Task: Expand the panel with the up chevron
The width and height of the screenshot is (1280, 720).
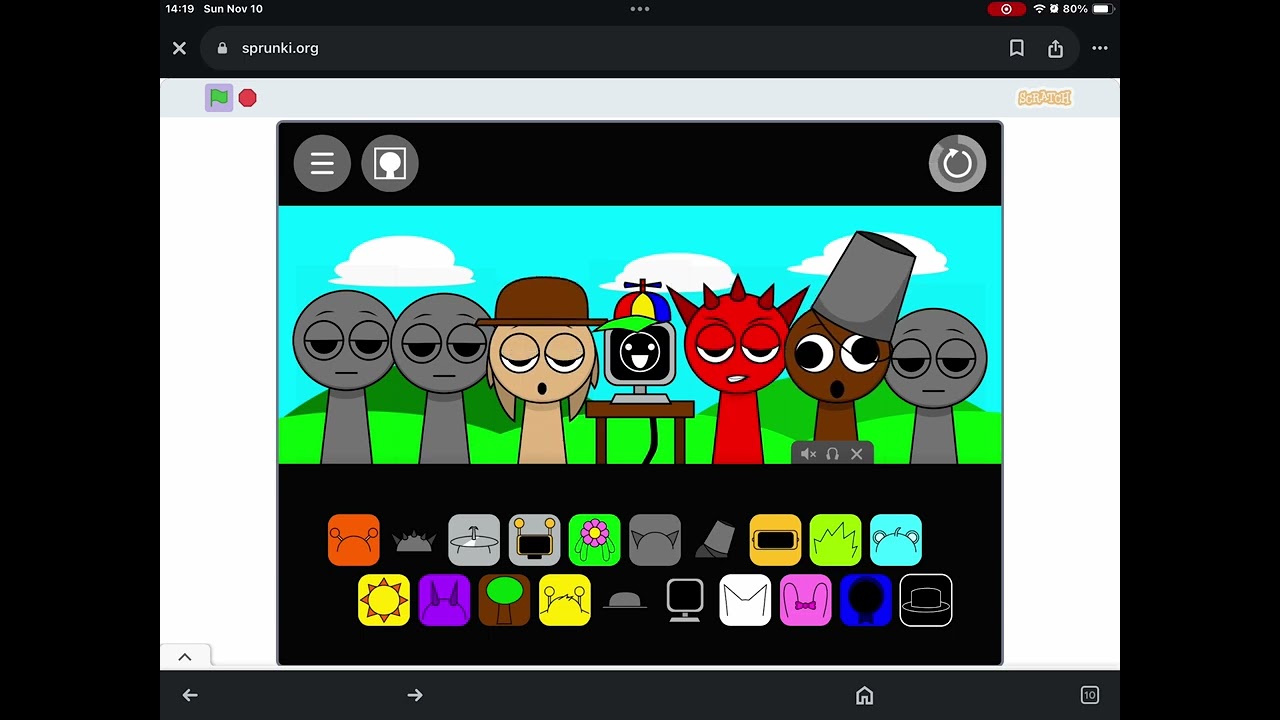Action: point(185,657)
